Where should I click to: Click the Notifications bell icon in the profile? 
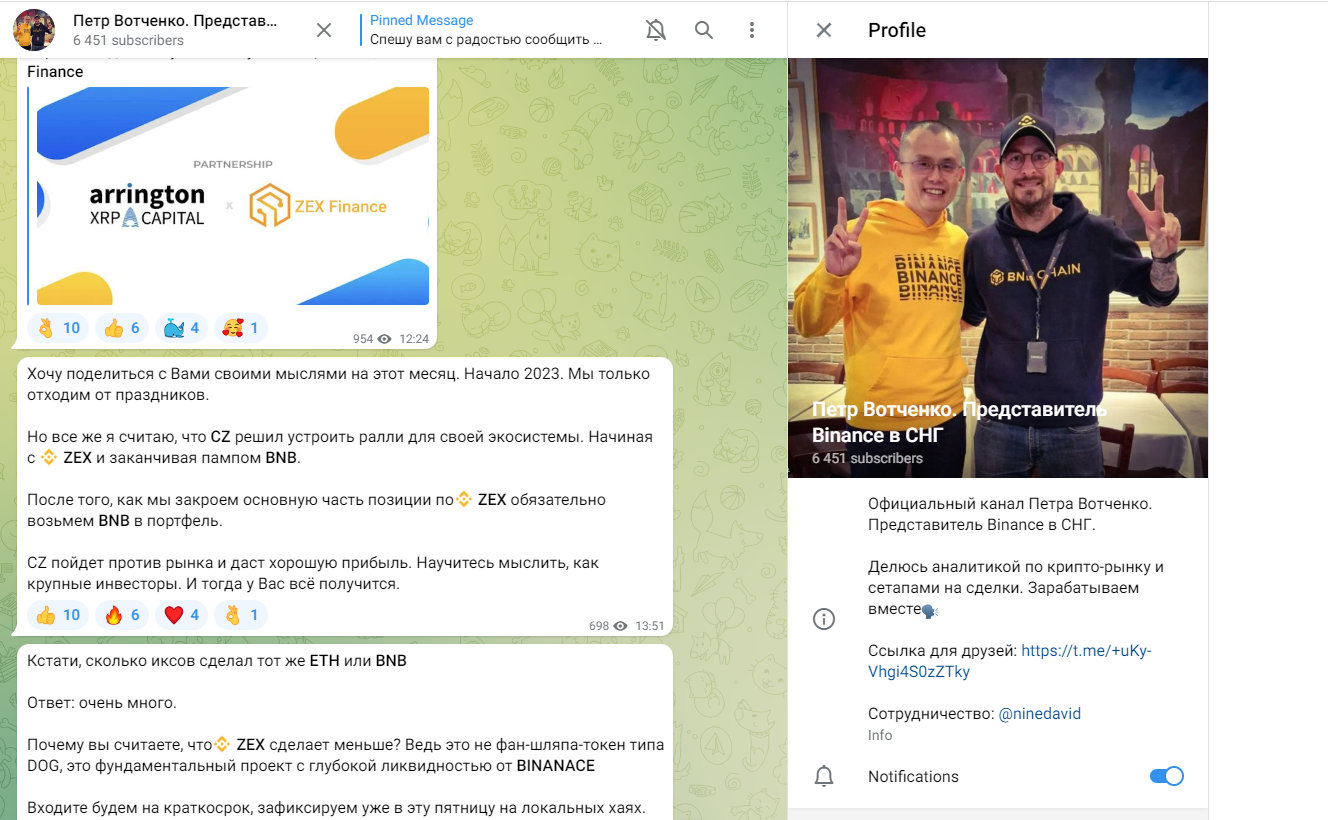coord(824,776)
